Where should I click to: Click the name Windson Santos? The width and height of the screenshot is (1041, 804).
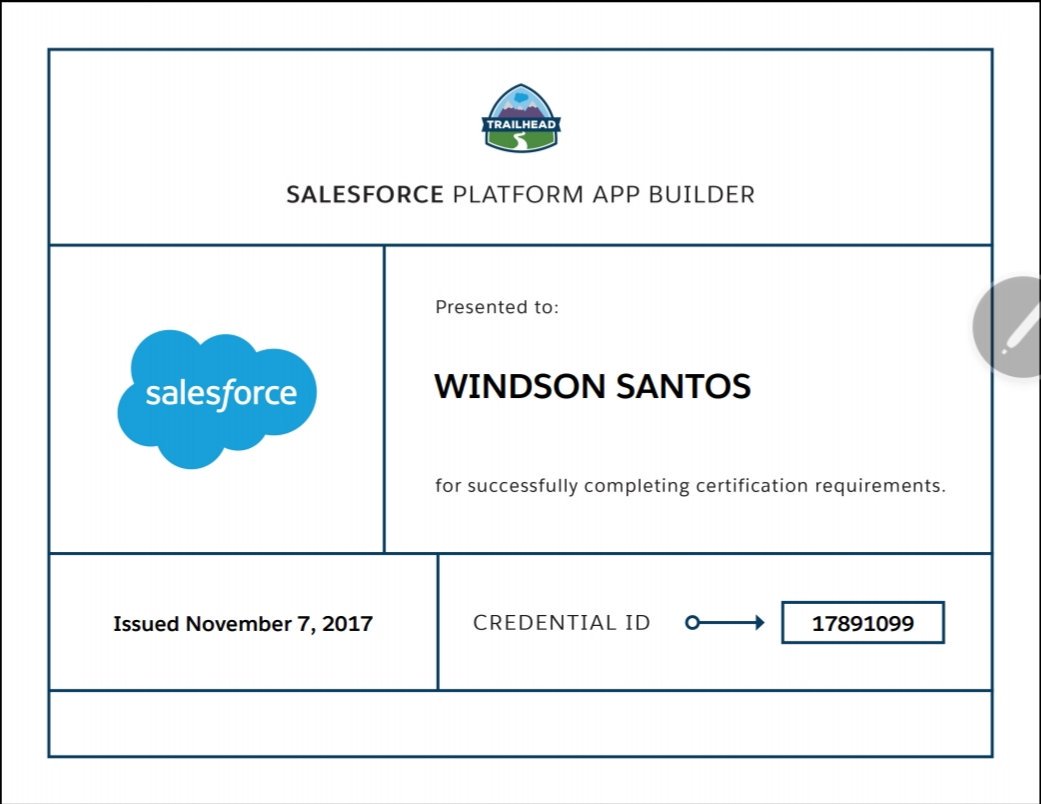pos(592,386)
